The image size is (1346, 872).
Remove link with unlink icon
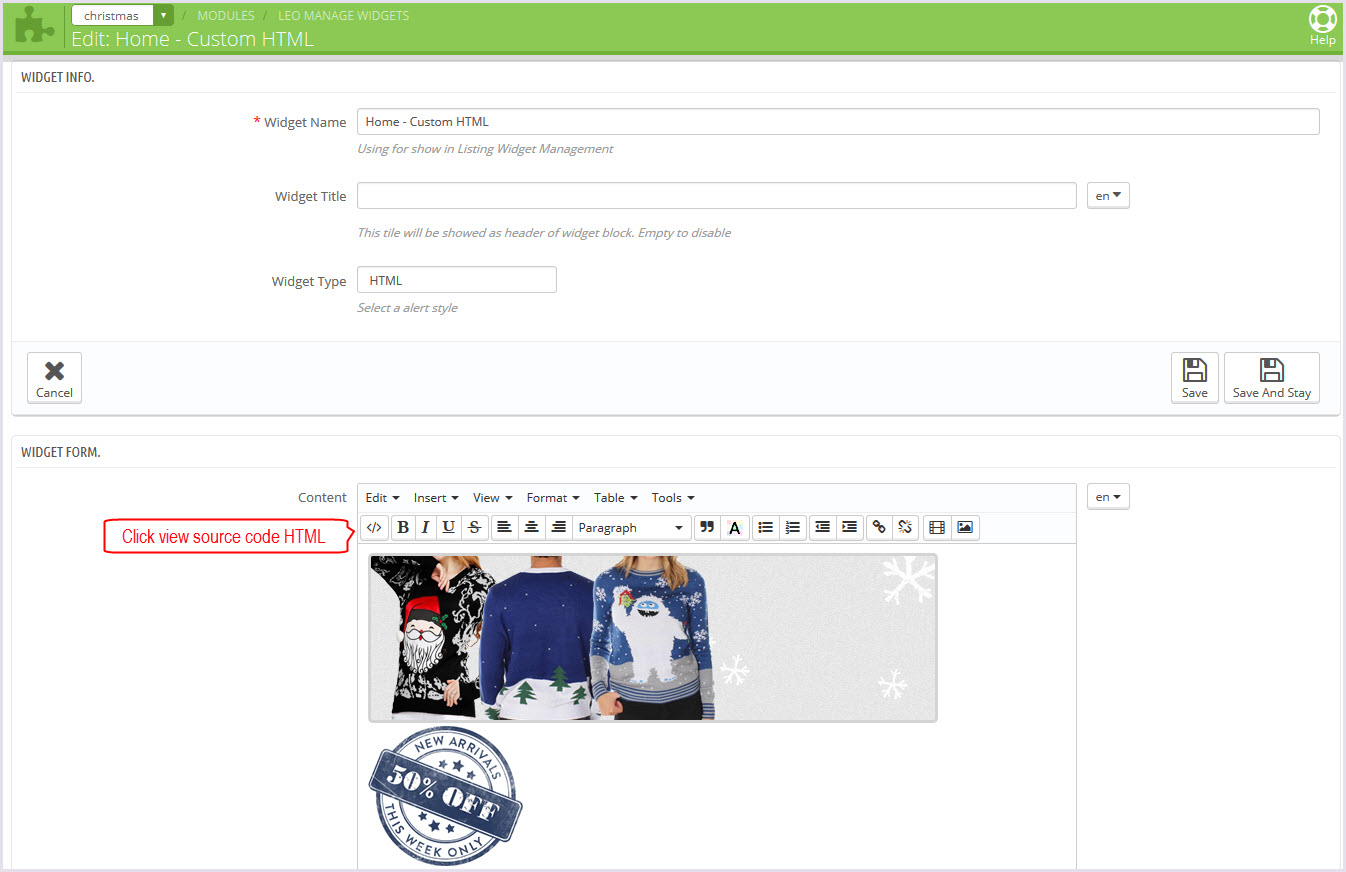click(906, 527)
